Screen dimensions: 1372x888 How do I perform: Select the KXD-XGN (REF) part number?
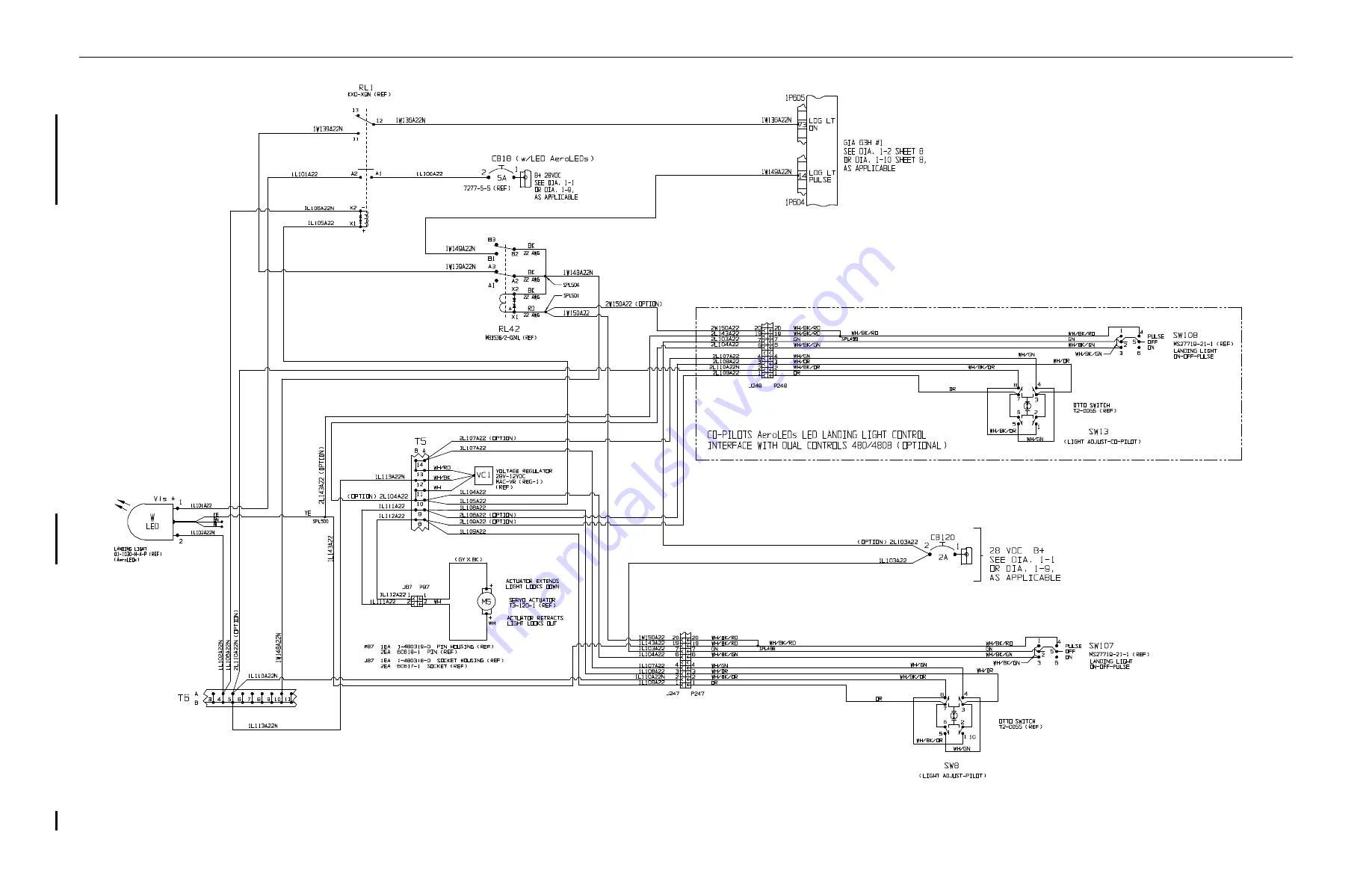[x=368, y=95]
